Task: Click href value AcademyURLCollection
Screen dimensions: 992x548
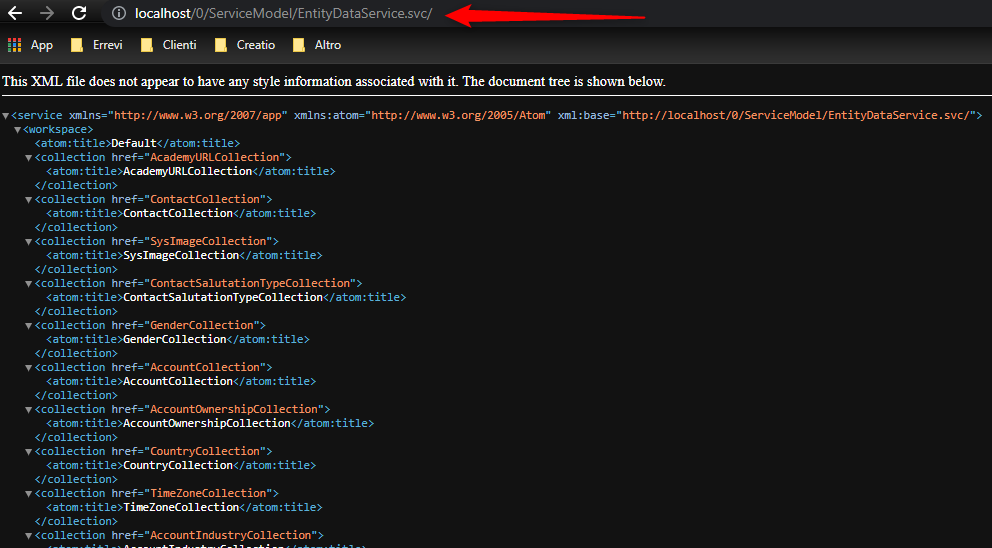Action: point(214,157)
